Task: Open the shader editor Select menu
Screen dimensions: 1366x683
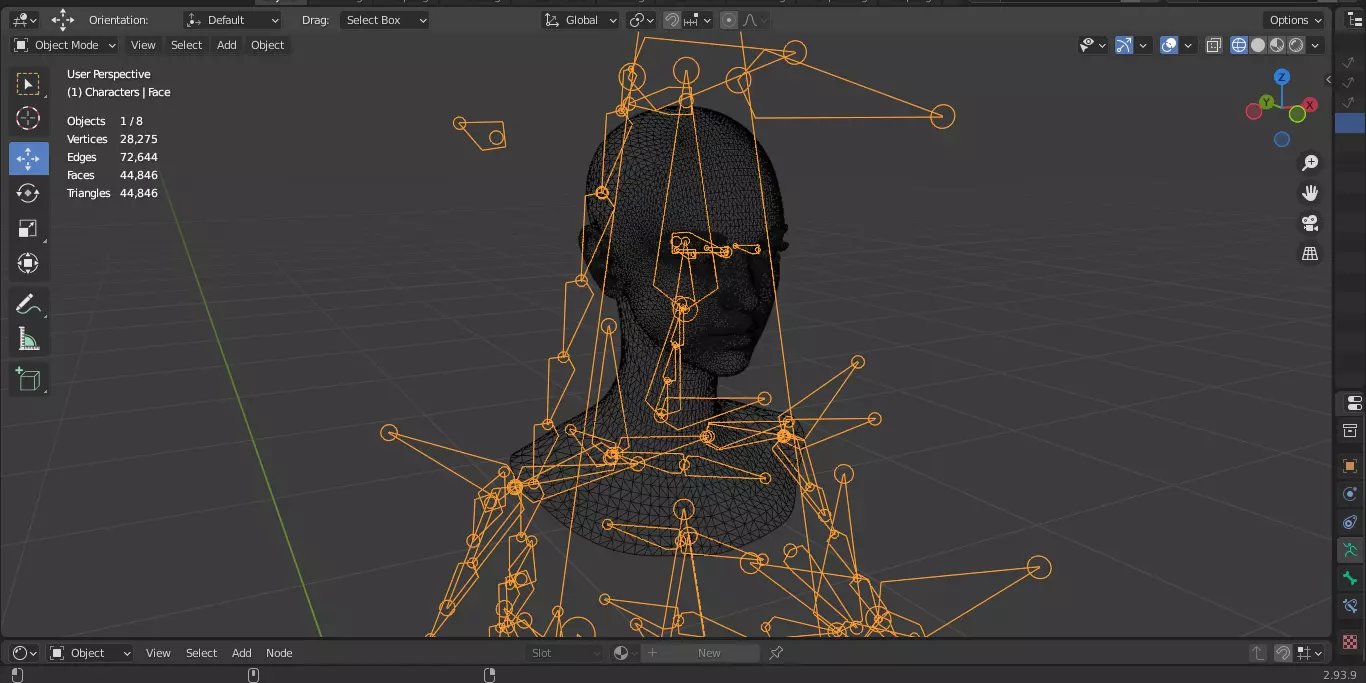Action: click(201, 653)
